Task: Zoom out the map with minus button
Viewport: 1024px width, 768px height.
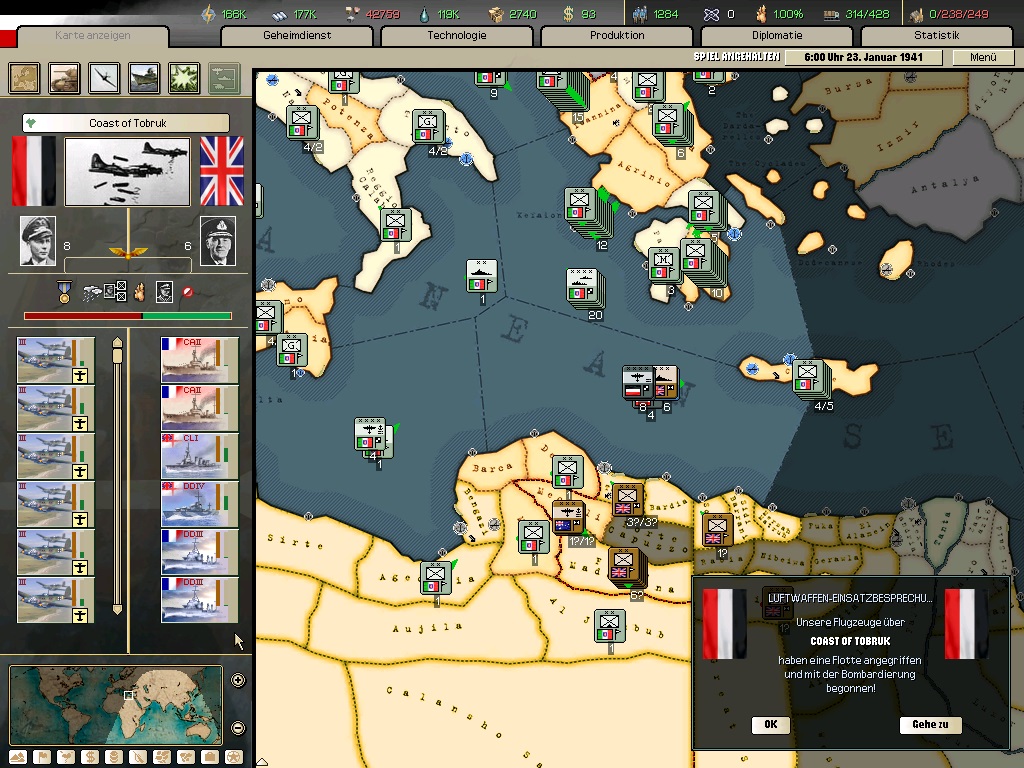Action: click(x=238, y=727)
